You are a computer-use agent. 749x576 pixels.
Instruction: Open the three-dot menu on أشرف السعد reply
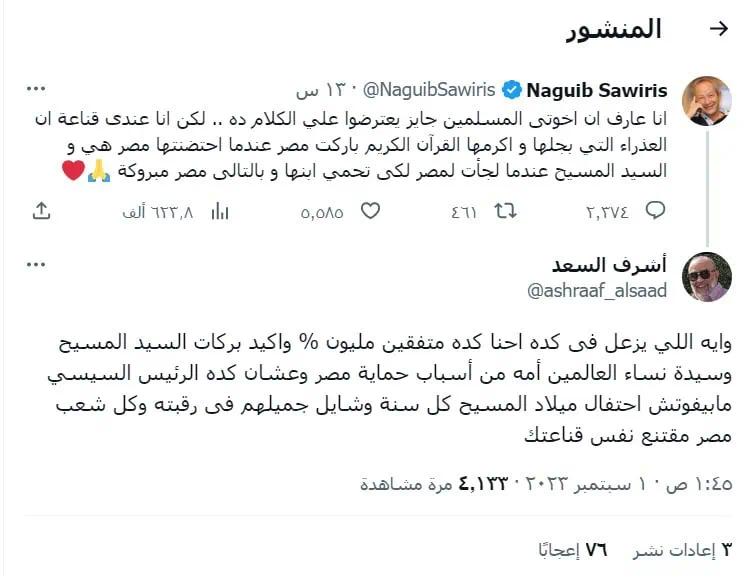pos(36,265)
